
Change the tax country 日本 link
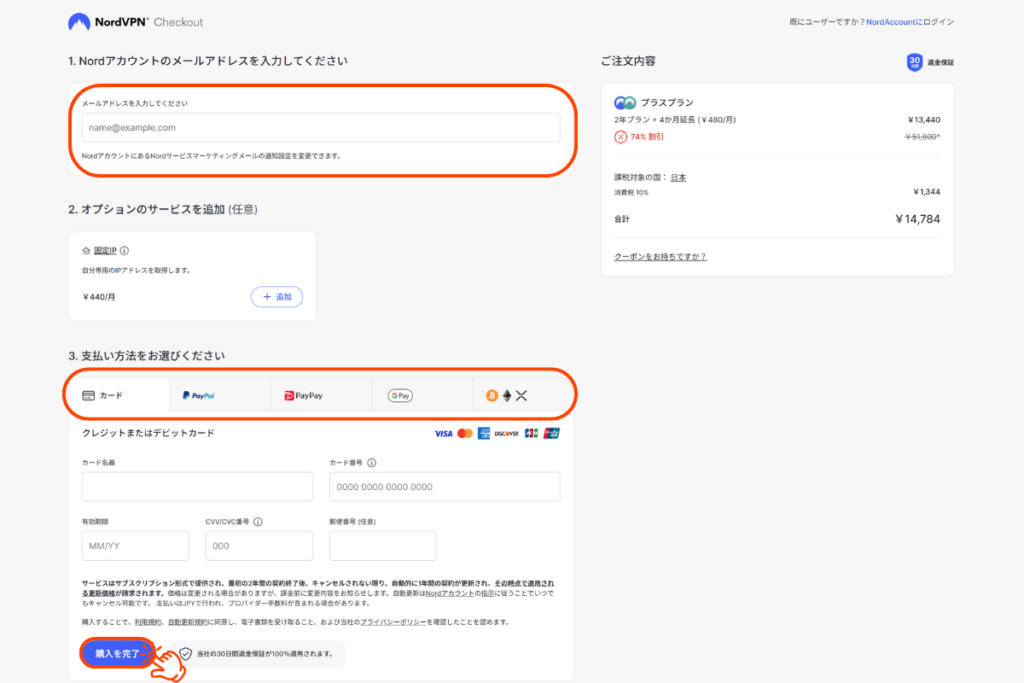(677, 178)
